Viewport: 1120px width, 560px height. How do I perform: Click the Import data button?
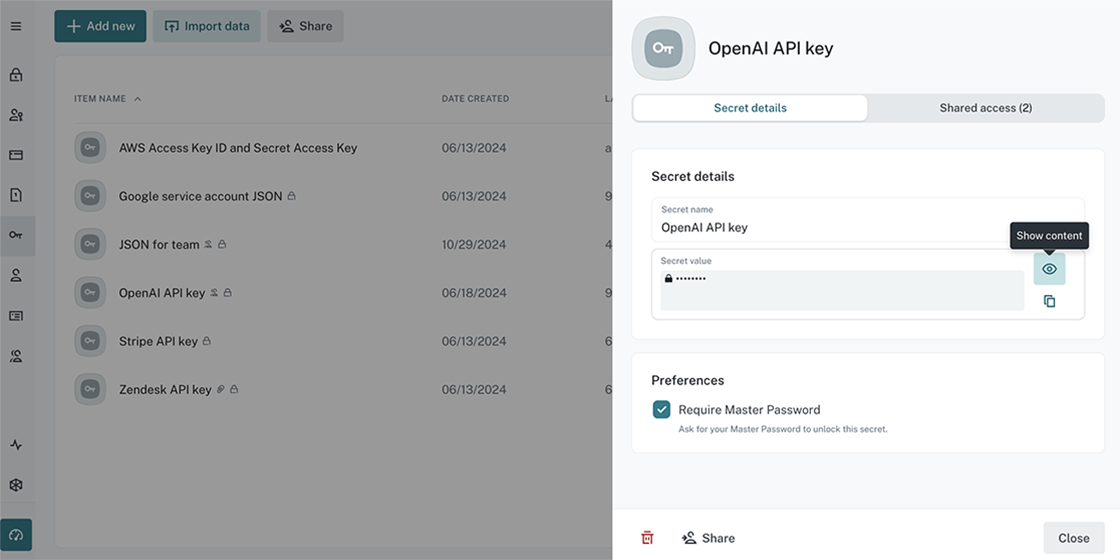207,26
